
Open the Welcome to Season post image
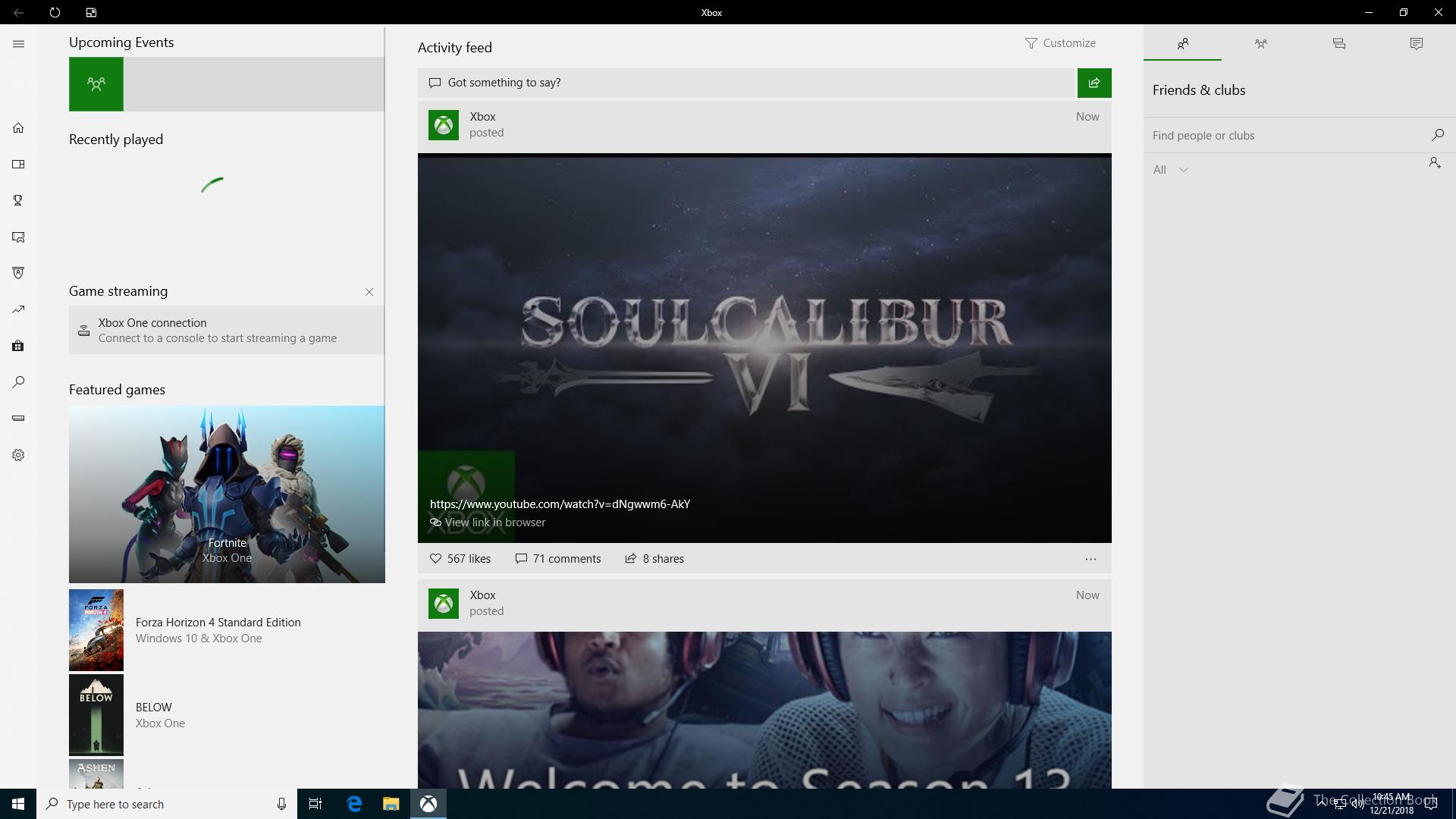[x=764, y=710]
